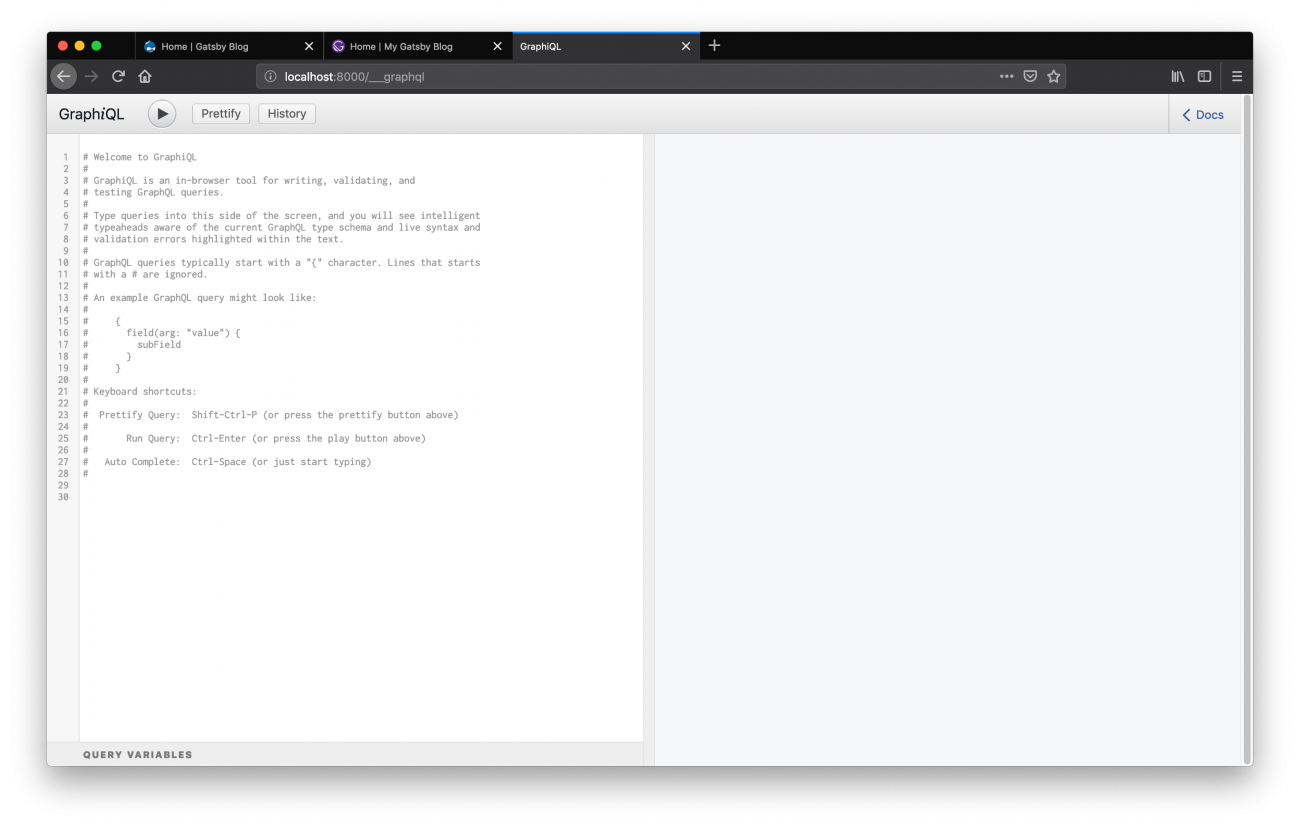Click the page vertical scrollbar

pyautogui.click(x=1246, y=430)
